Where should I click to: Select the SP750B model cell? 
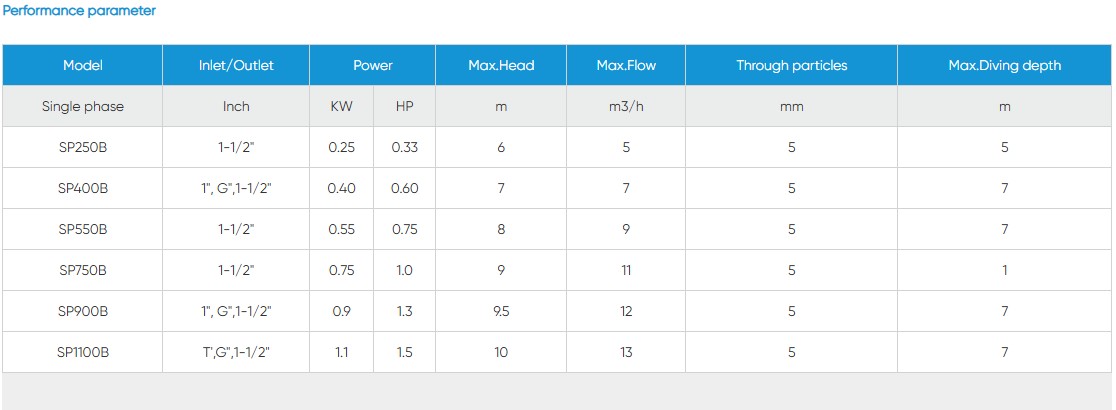point(83,270)
